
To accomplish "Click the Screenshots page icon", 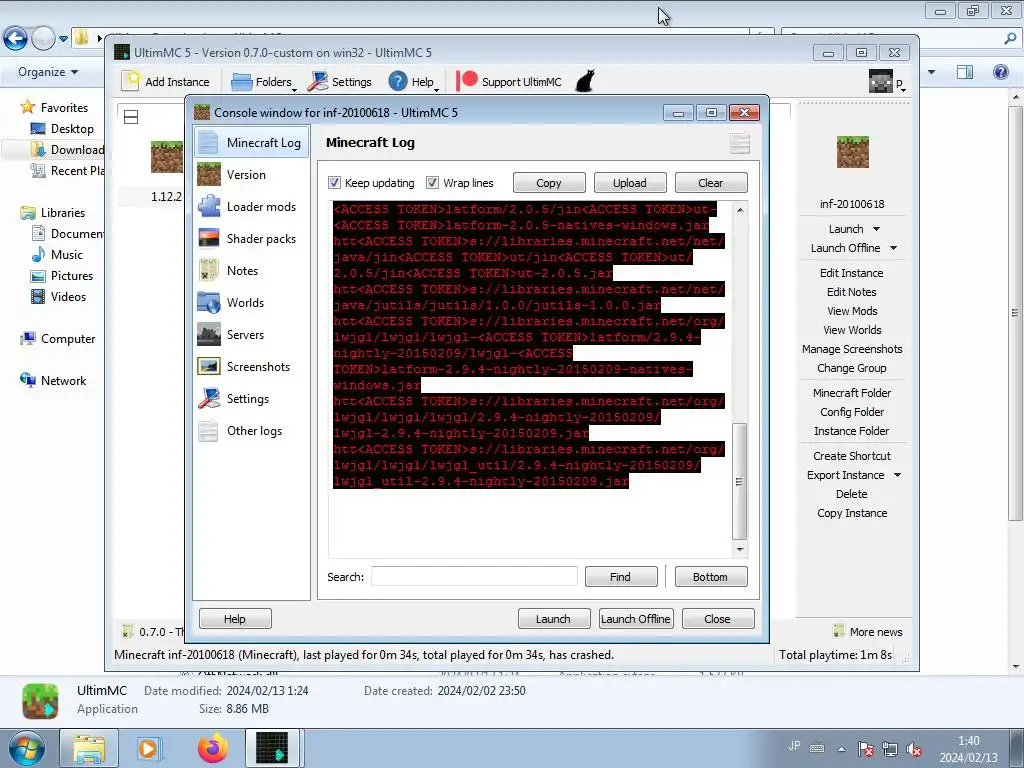I will pyautogui.click(x=209, y=366).
